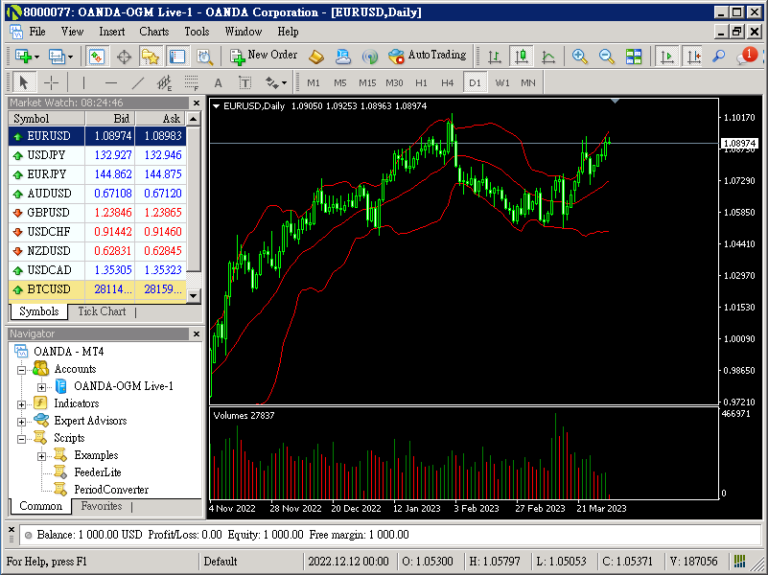Open the Charts menu
Screen dimensions: 768x575
click(154, 31)
